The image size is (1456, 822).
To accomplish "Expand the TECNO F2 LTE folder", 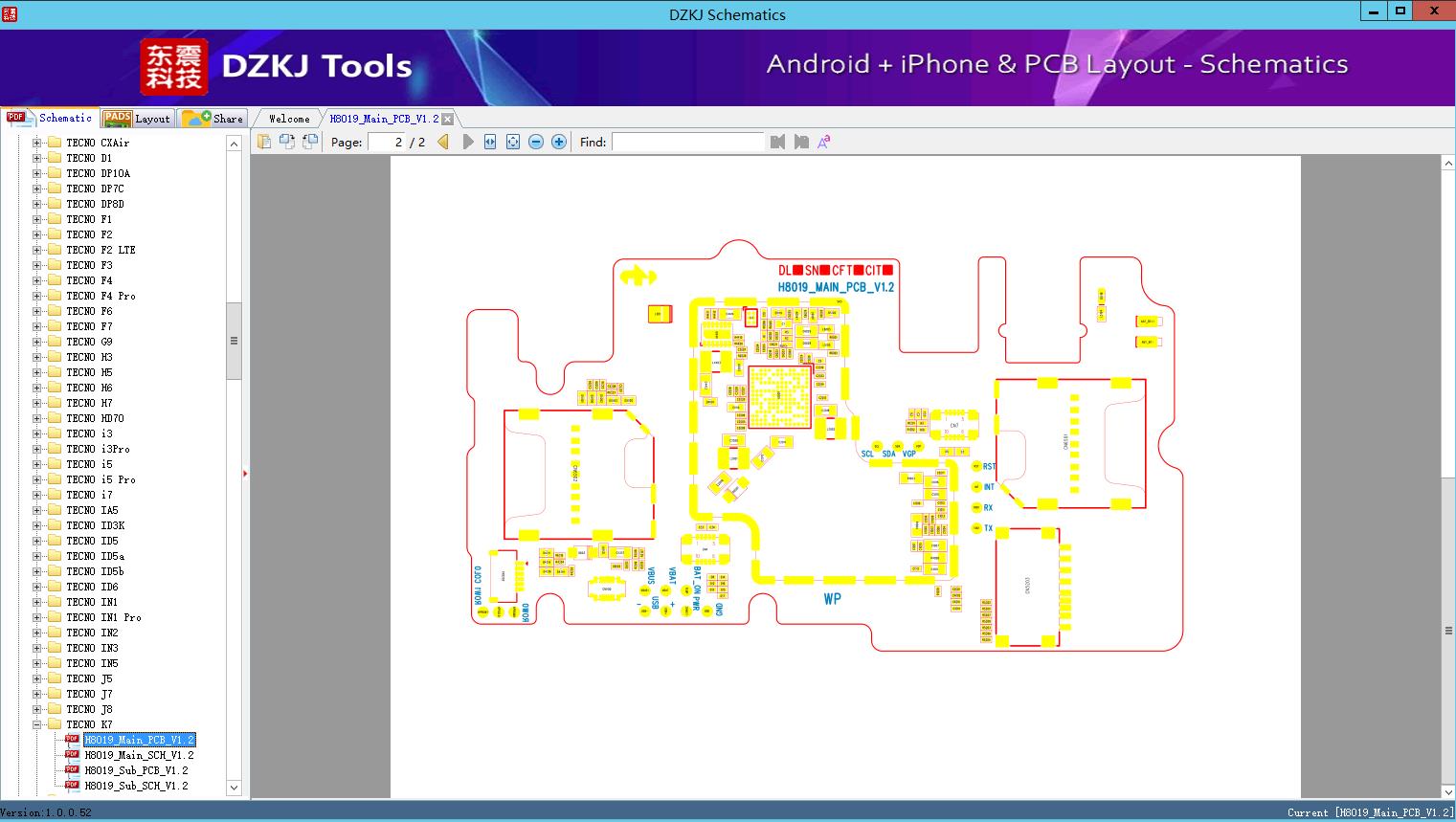I will (x=36, y=250).
